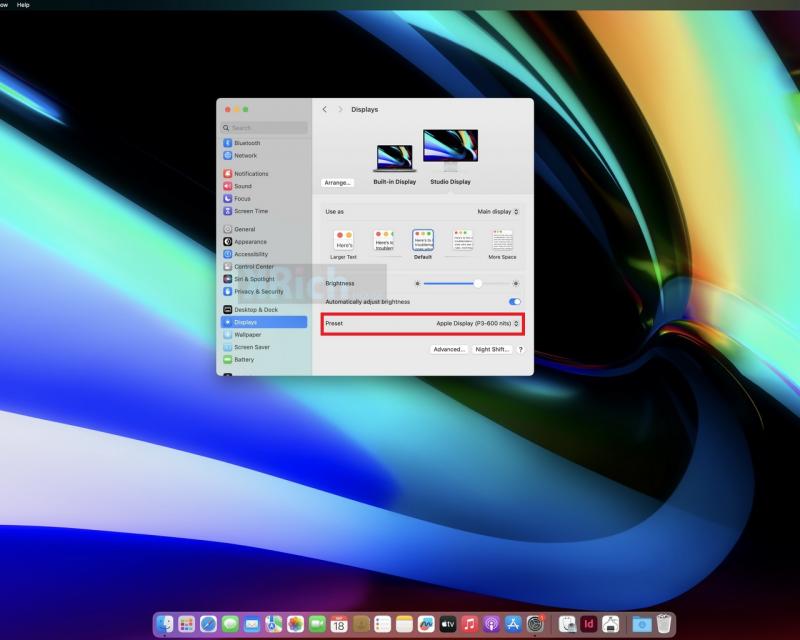This screenshot has width=800, height=640.
Task: Go to Screen Time settings
Action: (250, 211)
